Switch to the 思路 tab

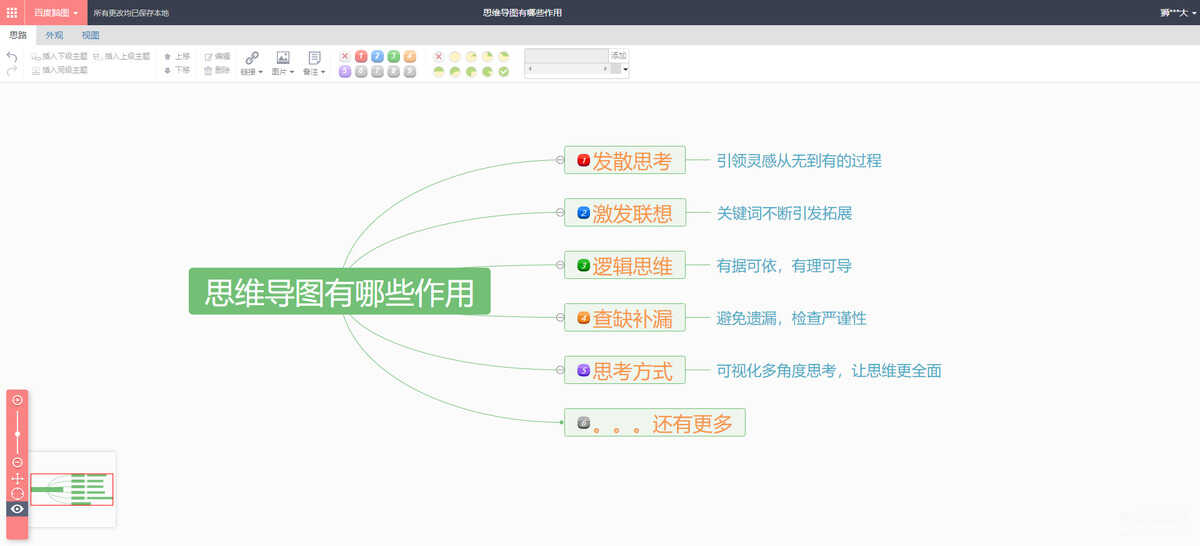click(18, 35)
